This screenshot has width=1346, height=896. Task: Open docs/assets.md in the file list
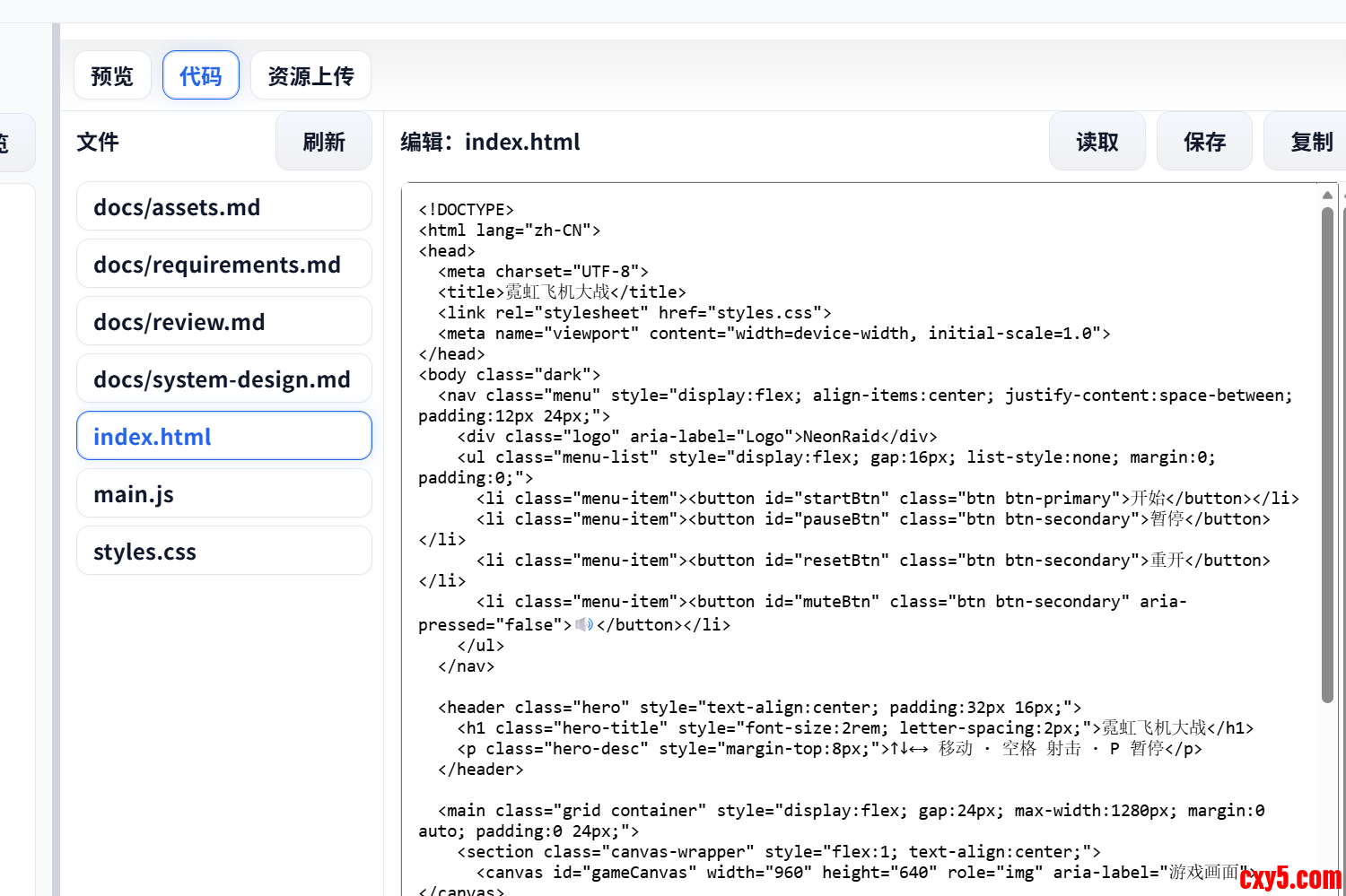click(x=224, y=207)
